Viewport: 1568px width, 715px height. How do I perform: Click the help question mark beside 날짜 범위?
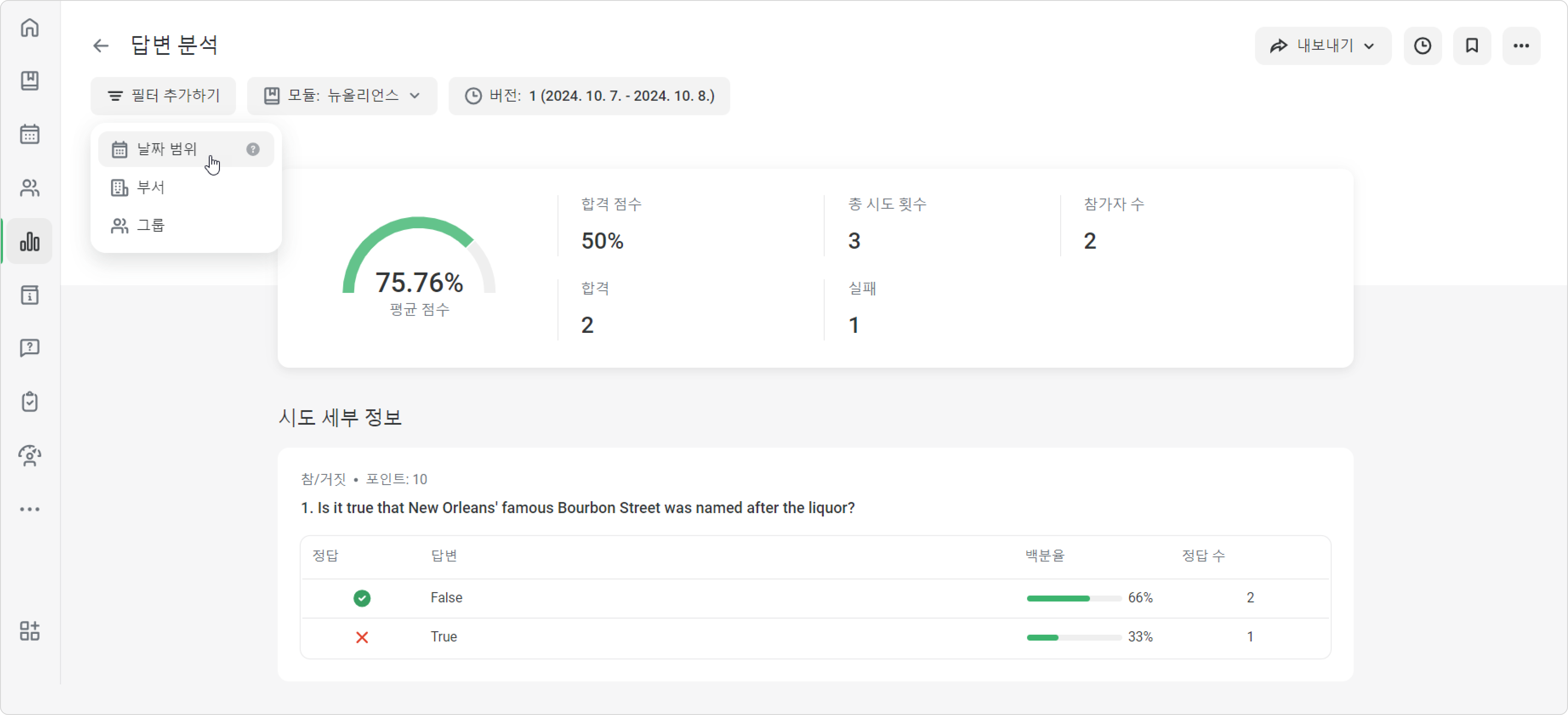tap(253, 149)
